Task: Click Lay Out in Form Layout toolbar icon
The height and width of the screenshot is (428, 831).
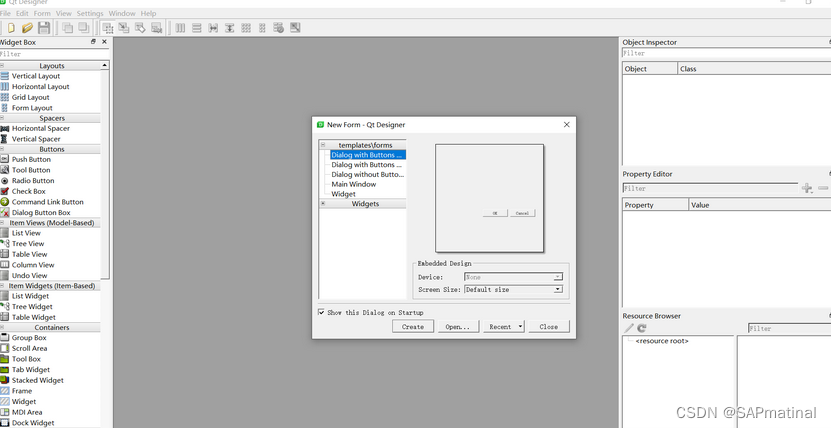Action: click(x=262, y=28)
